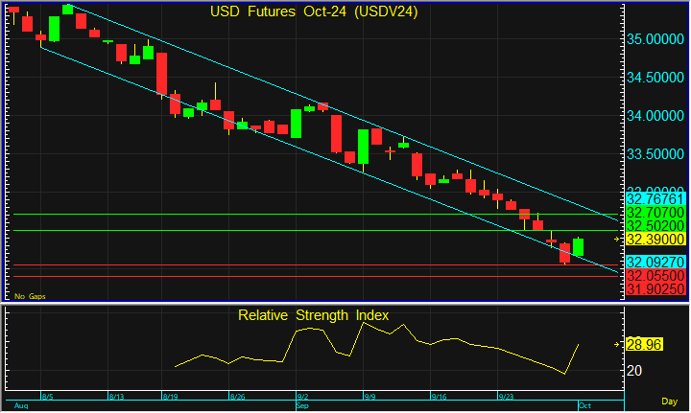Screen dimensions: 691x413
Task: Click the RSI current value arrow marker
Action: 617,344
